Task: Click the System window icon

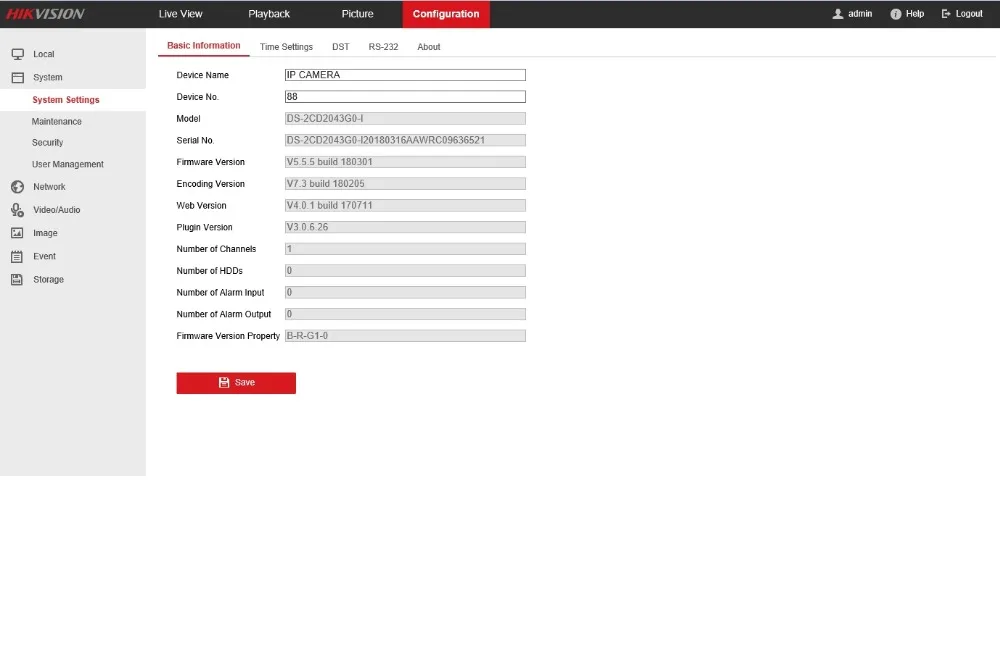Action: 18,77
